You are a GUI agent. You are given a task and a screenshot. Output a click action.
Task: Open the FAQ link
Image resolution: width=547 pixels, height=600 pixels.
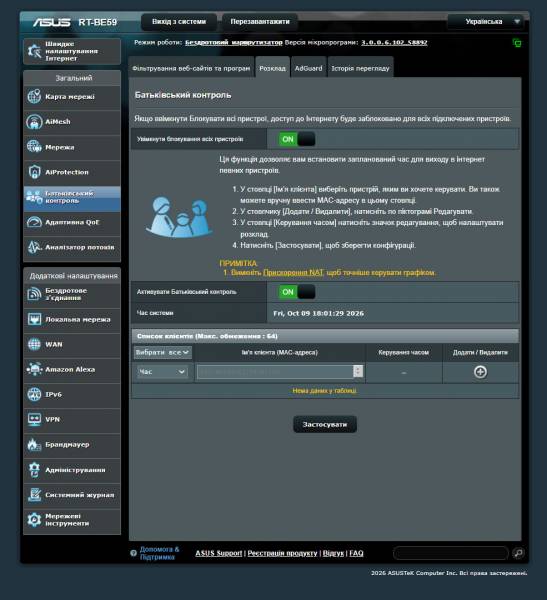coord(356,553)
